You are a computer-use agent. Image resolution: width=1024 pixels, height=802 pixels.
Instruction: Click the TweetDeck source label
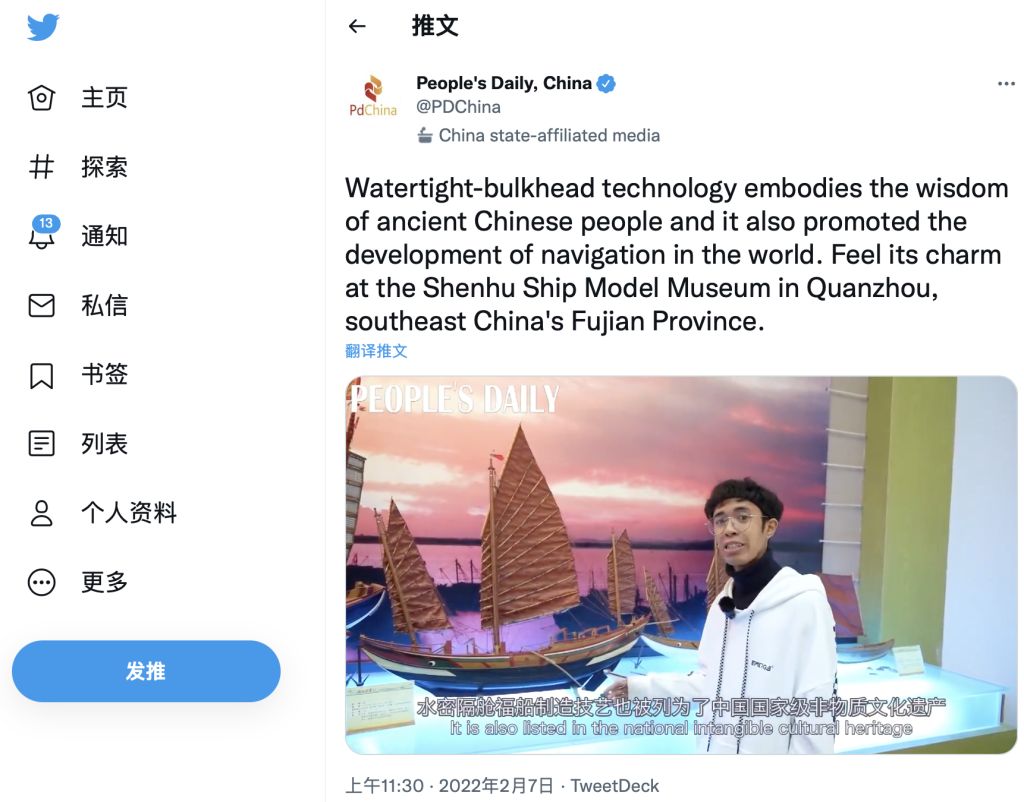[x=615, y=786]
